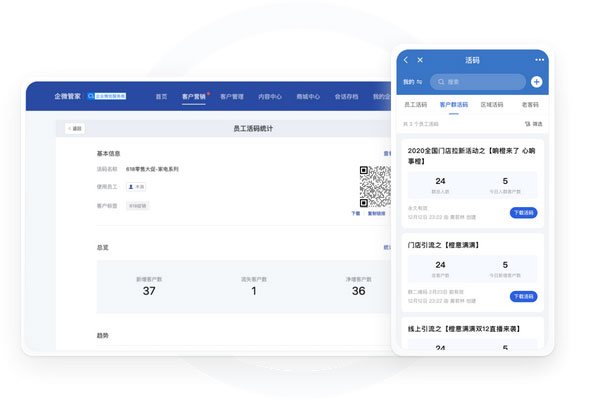Click the 返回 back button
Image resolution: width=600 pixels, height=400 pixels.
point(75,129)
